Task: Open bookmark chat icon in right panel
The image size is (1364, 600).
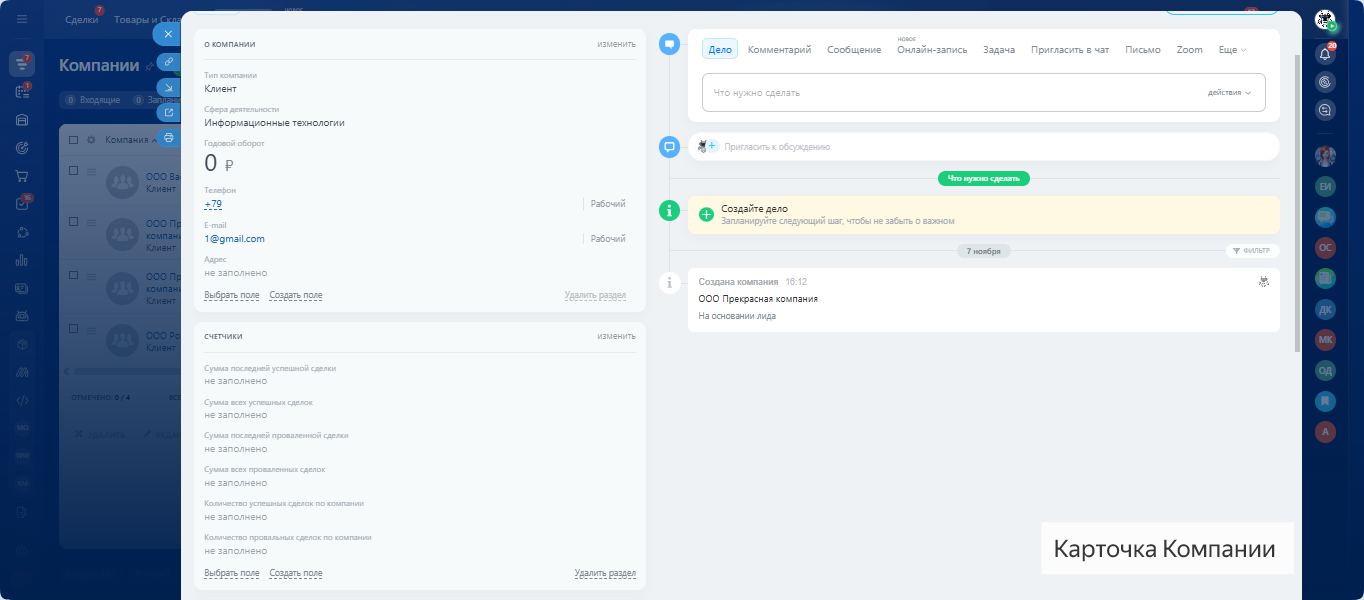Action: 1326,401
